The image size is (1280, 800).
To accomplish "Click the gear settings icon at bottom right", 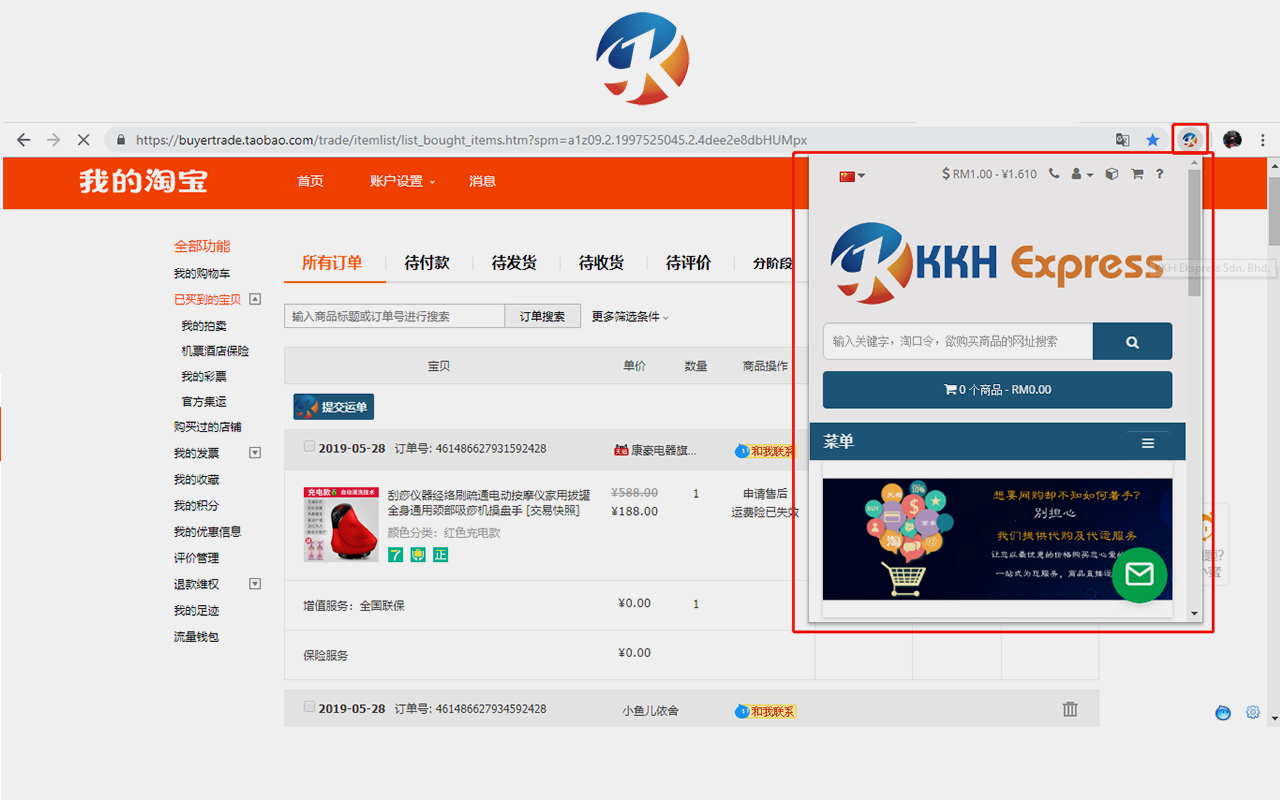I will 1253,713.
